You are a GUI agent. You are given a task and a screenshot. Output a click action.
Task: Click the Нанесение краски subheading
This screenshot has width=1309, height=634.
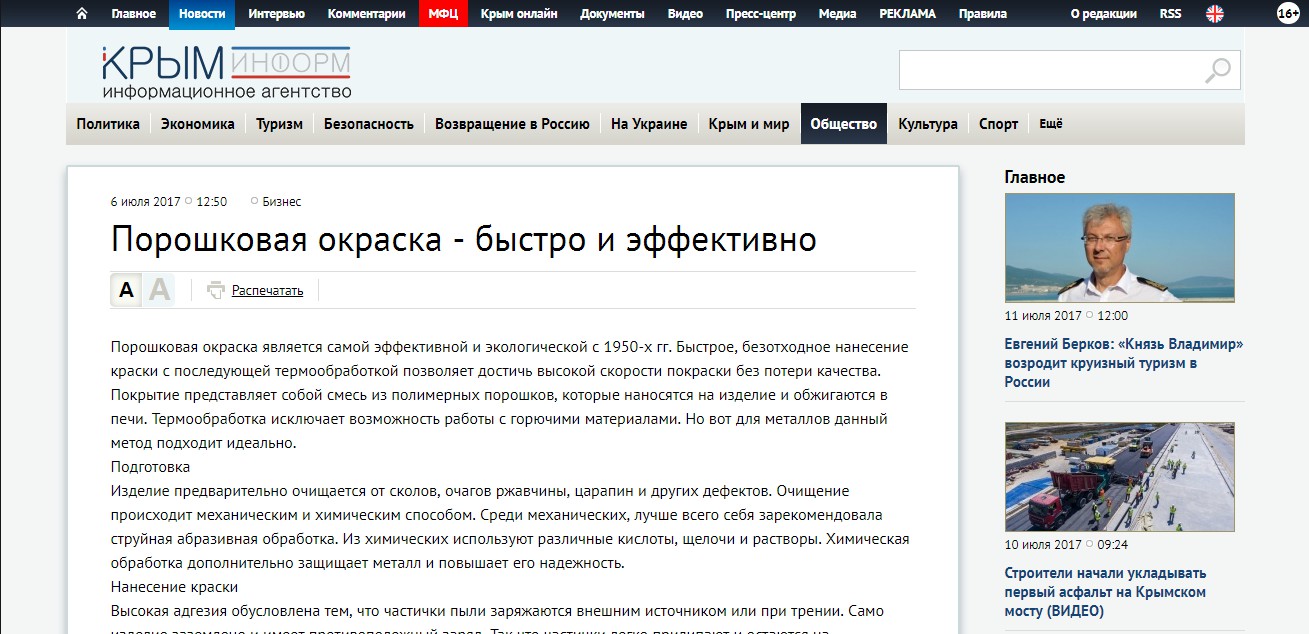174,587
